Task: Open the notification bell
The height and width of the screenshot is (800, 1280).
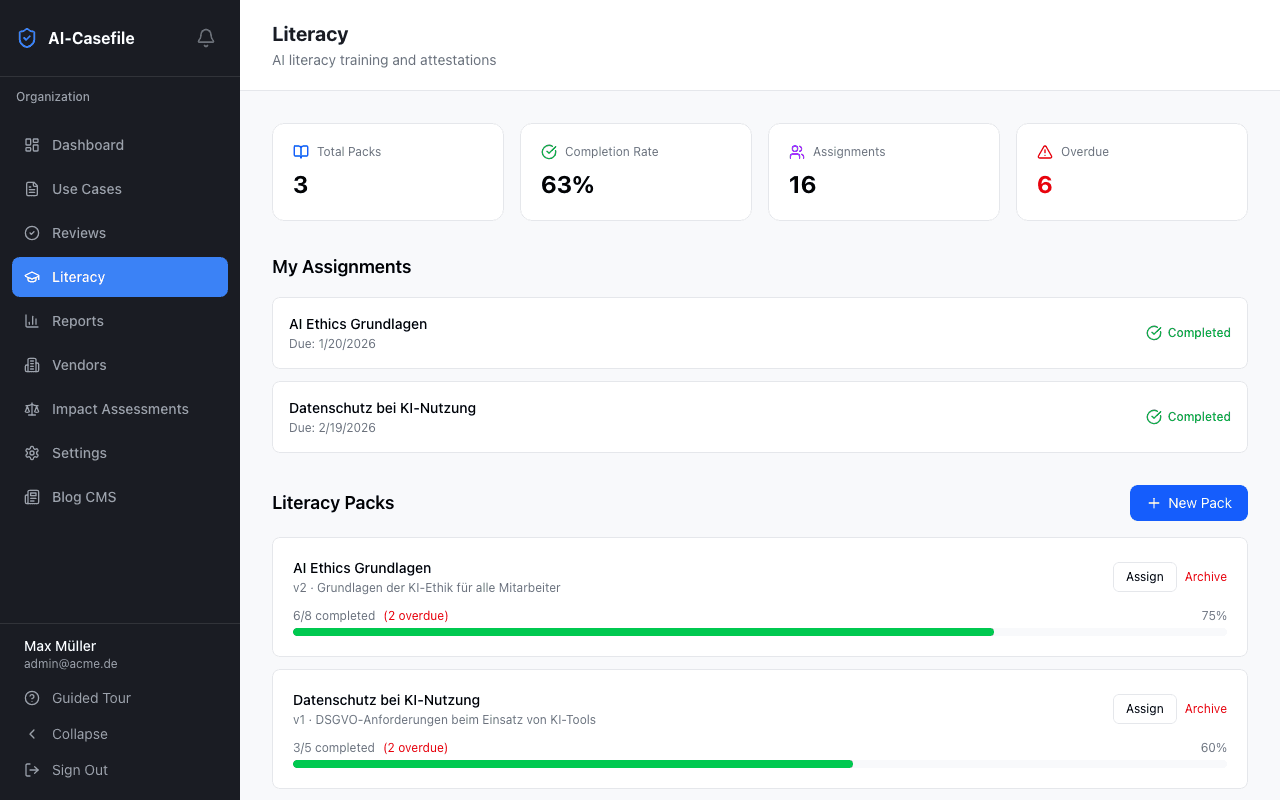Action: (205, 37)
